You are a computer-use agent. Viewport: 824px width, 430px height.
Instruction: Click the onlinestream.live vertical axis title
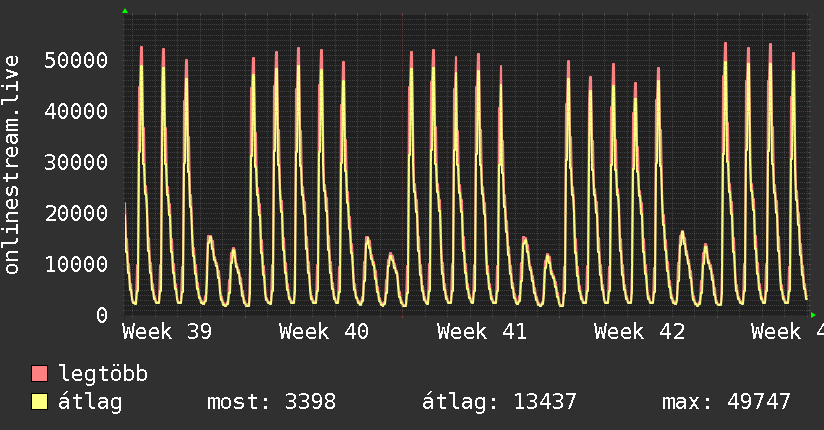click(12, 165)
